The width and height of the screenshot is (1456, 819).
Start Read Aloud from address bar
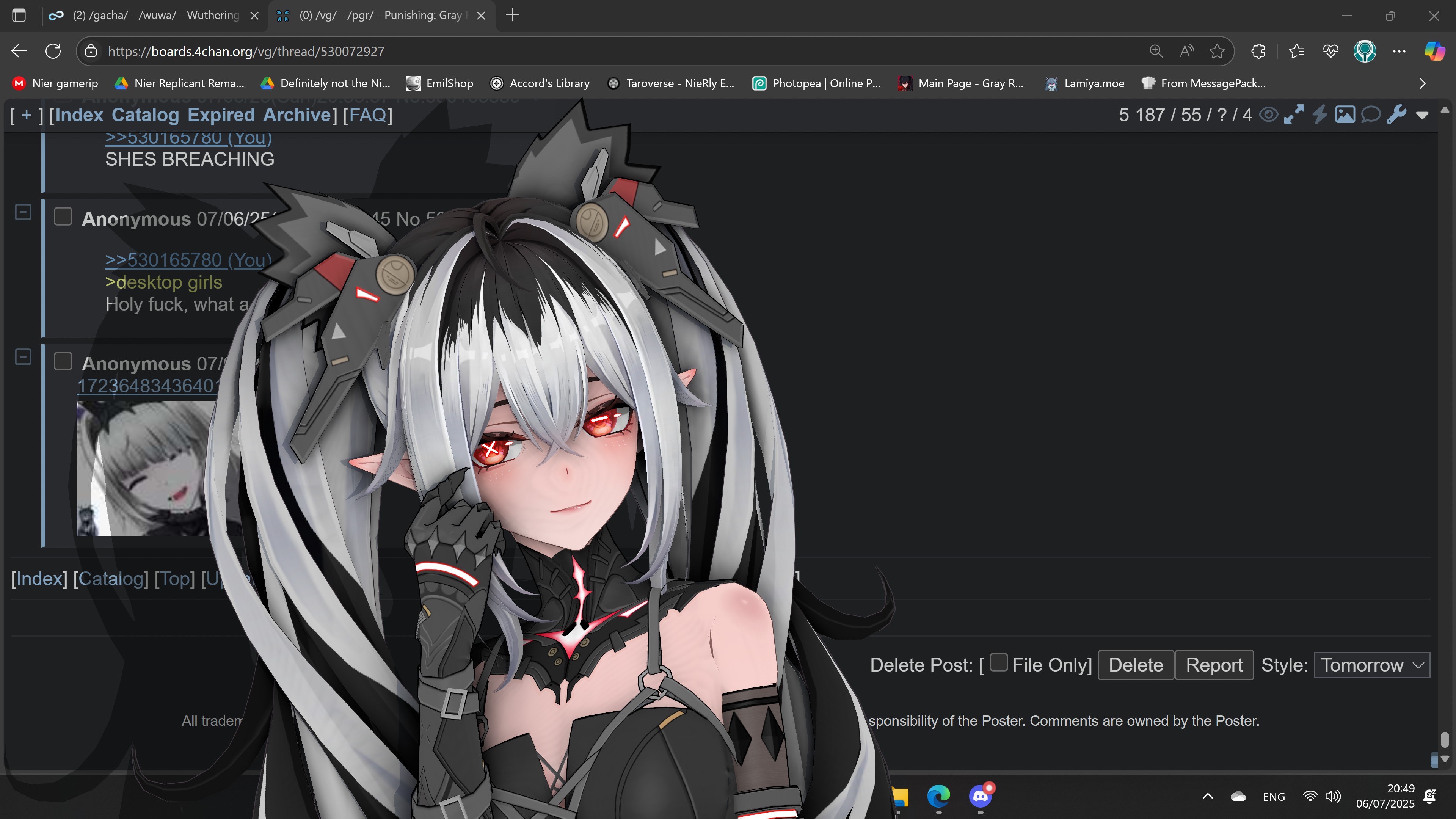(1187, 52)
